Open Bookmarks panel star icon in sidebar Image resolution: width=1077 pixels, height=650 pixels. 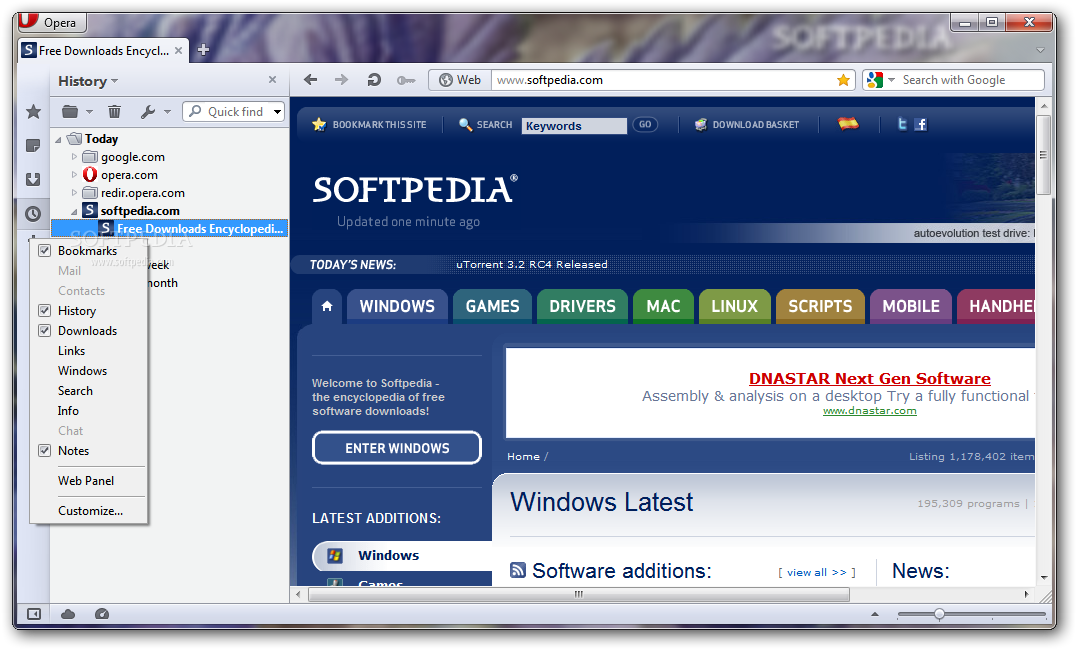click(33, 111)
